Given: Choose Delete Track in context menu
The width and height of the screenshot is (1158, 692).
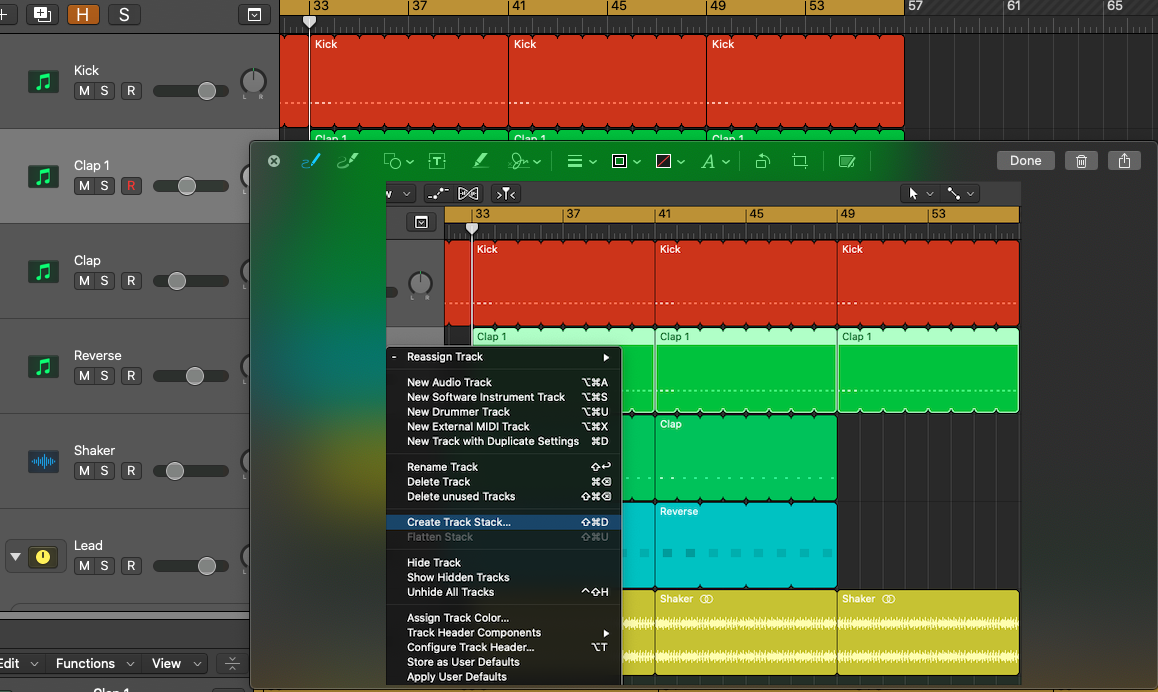Looking at the screenshot, I should 504,482.
